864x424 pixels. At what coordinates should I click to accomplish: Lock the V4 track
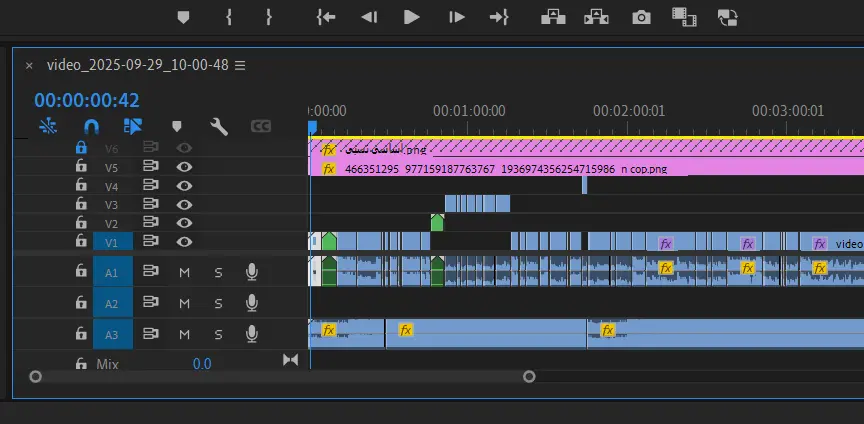[x=81, y=185]
